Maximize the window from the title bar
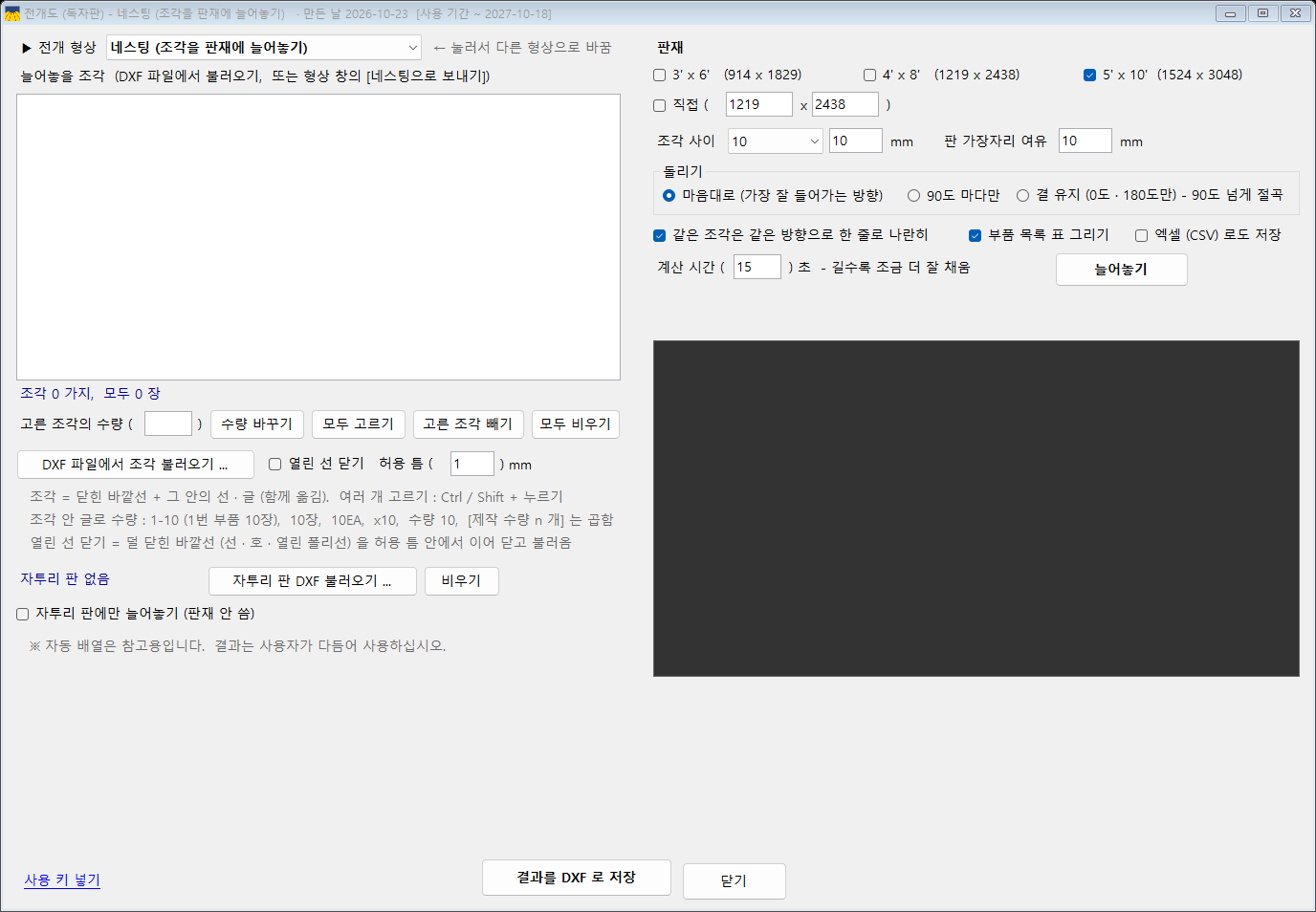This screenshot has height=912, width=1316. tap(1262, 13)
